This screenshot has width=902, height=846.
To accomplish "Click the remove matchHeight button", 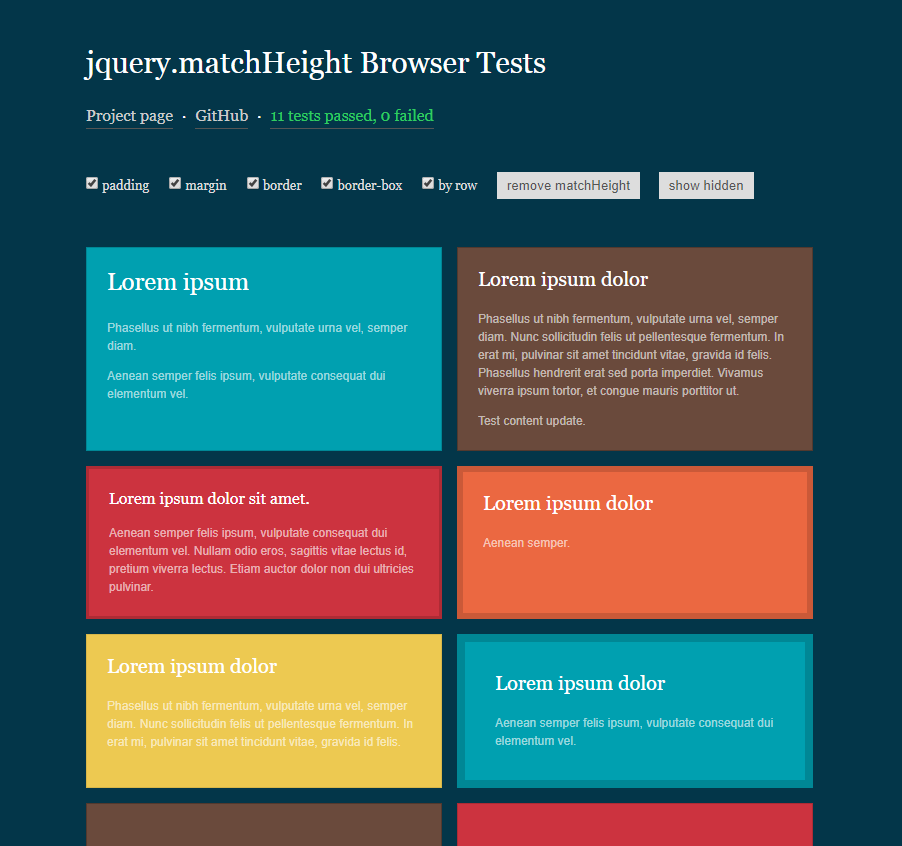I will coord(568,185).
